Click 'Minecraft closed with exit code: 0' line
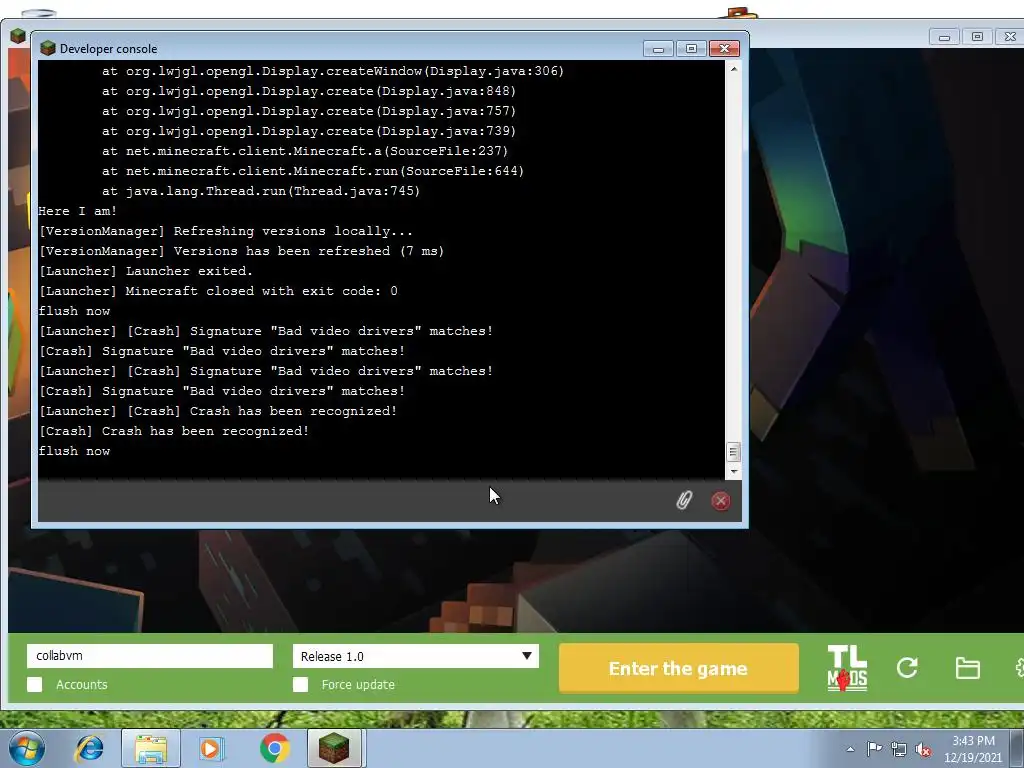The height and width of the screenshot is (768, 1024). pos(218,291)
